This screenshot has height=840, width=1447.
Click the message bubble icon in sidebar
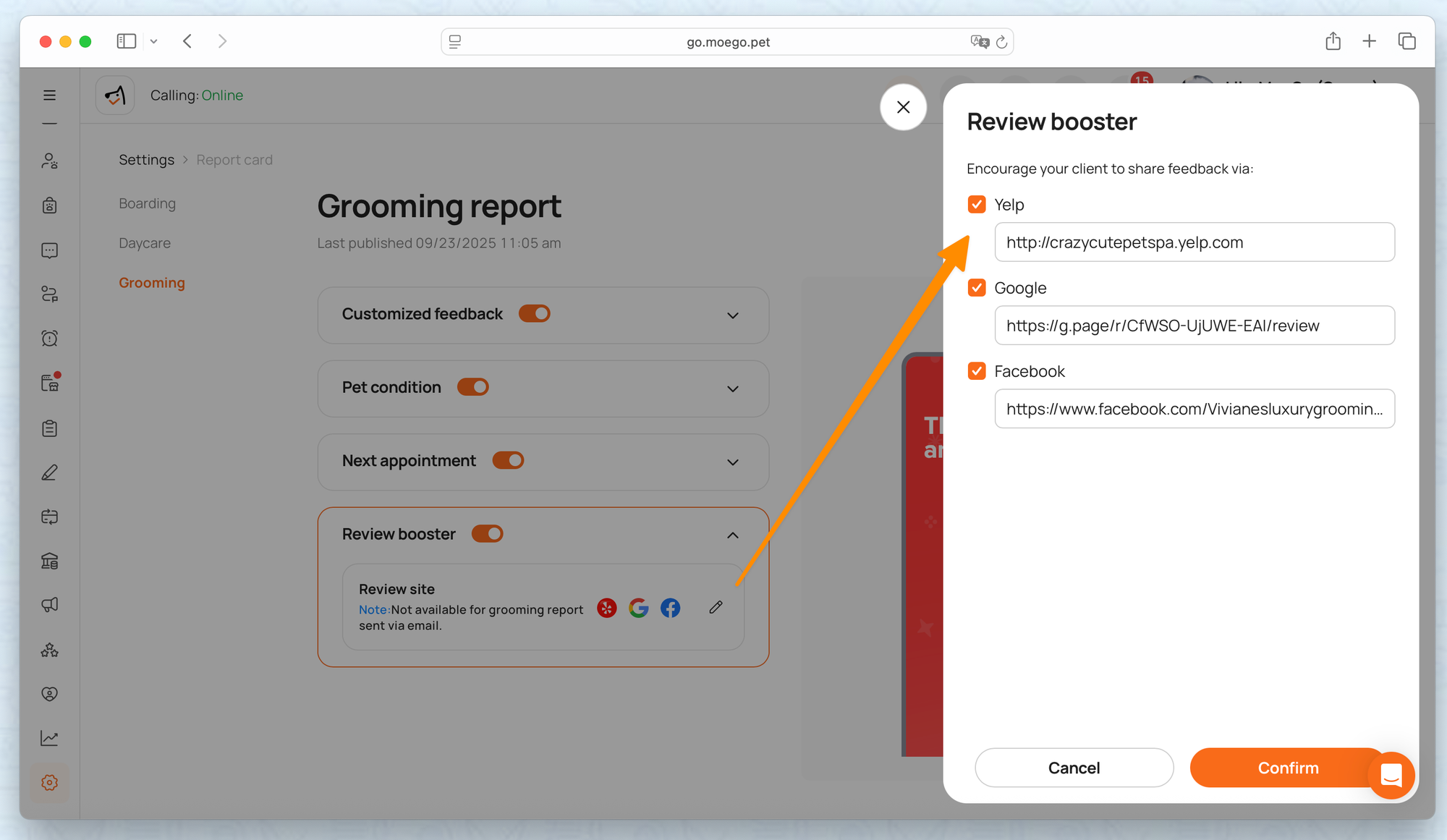49,250
